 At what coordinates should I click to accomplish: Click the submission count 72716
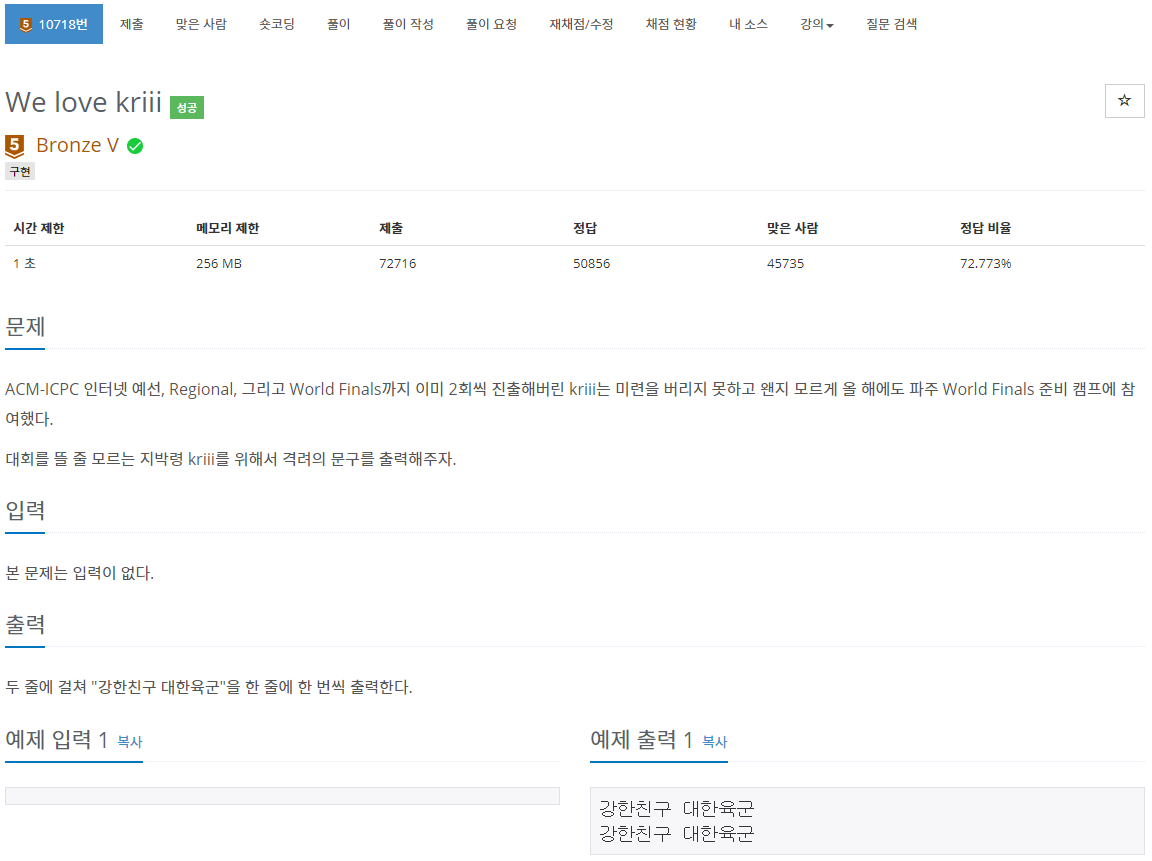point(397,263)
